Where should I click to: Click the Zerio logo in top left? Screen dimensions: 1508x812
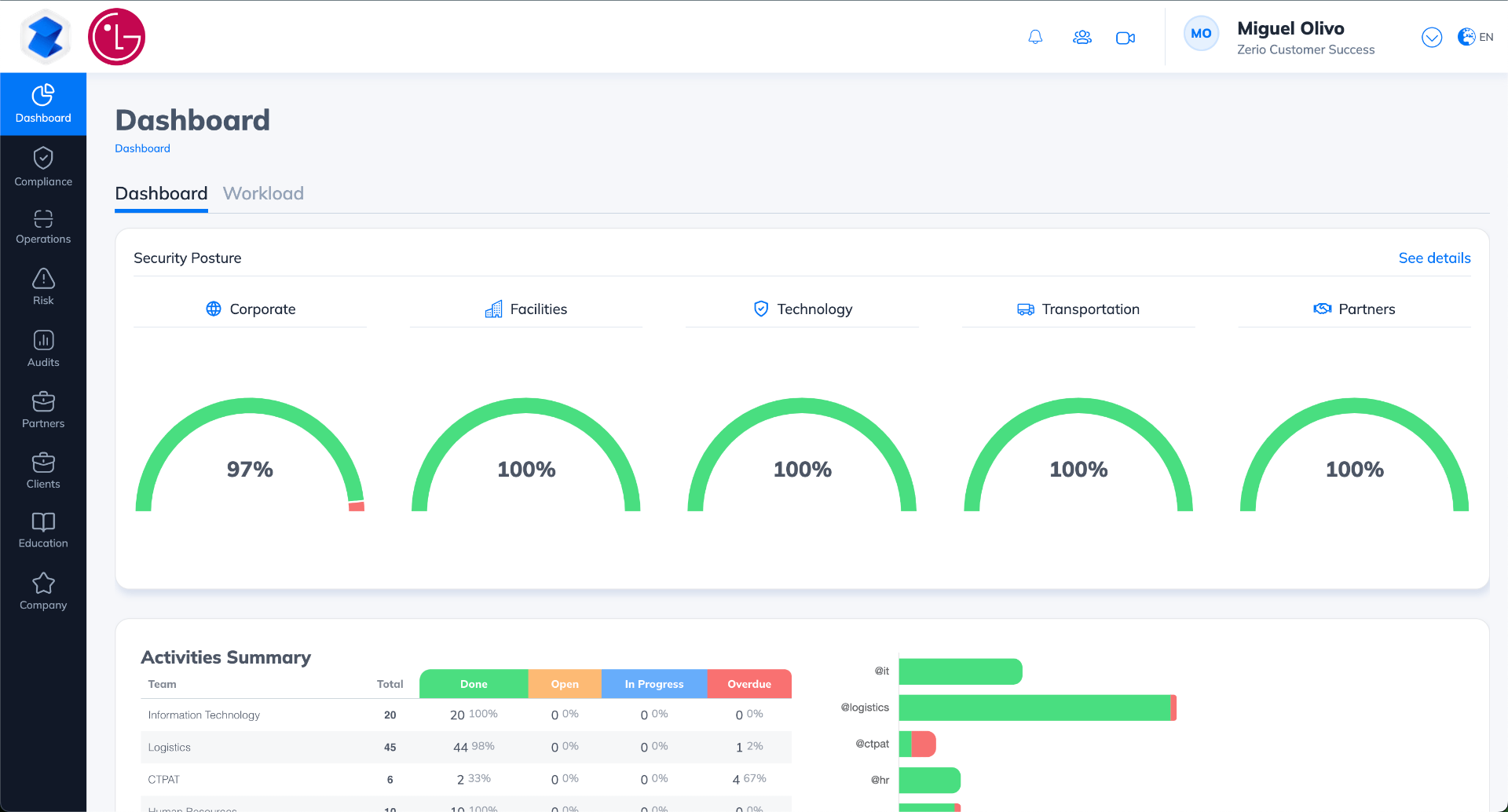pyautogui.click(x=46, y=37)
